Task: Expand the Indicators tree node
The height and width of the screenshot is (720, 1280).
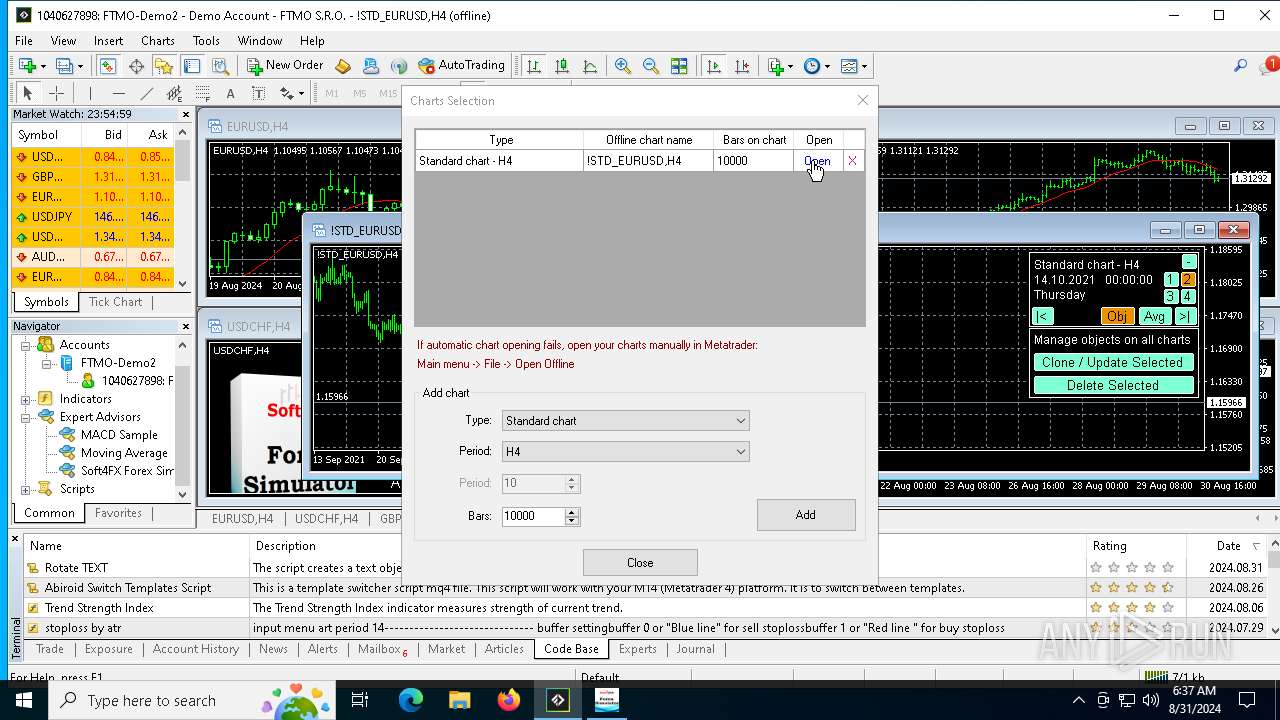Action: 25,399
